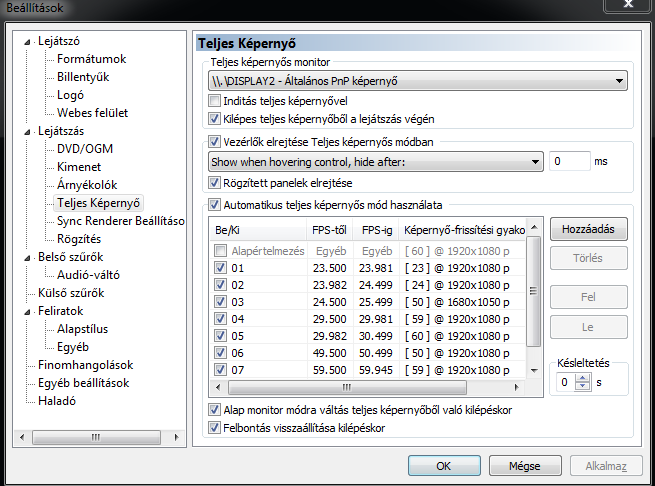This screenshot has height=486, width=655.
Task: Click the FPS-ig column header
Action: click(376, 230)
